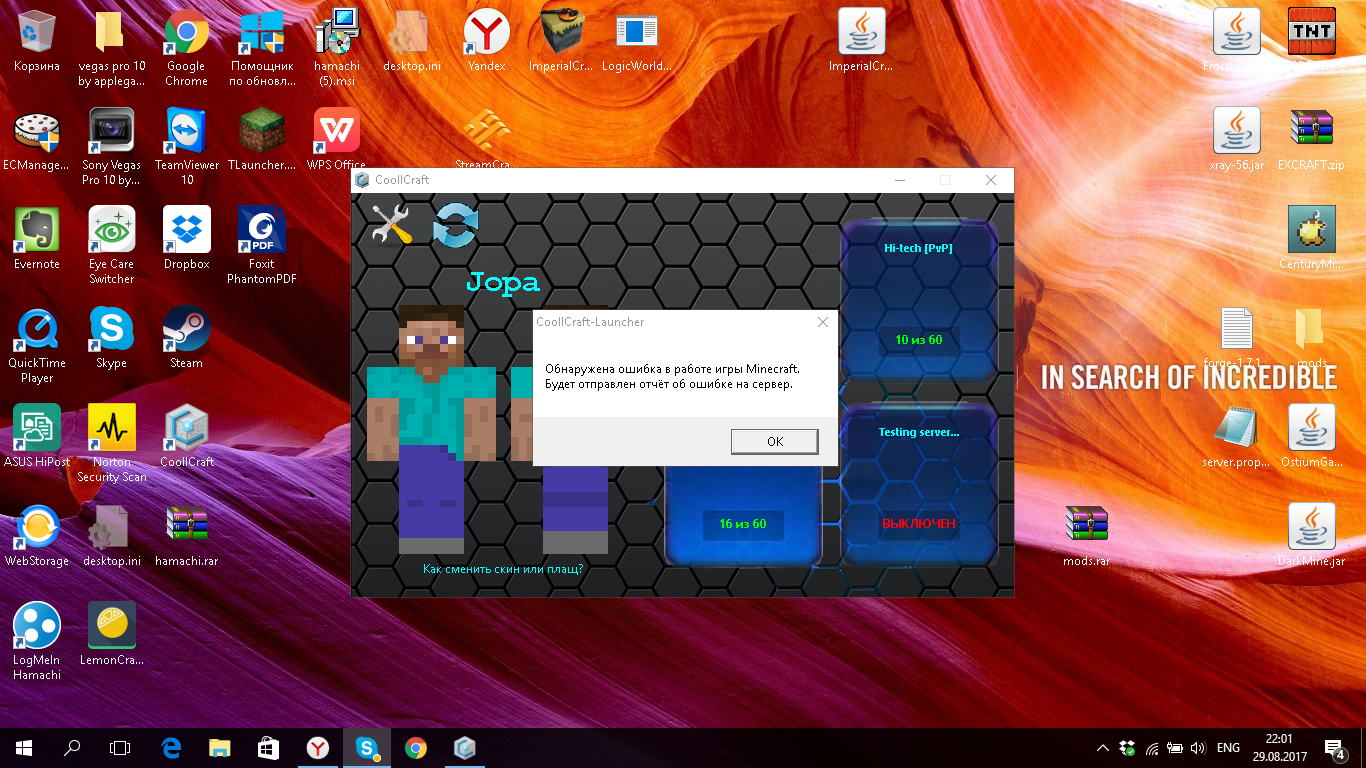1366x768 pixels.
Task: Open 'Как сменить скин или плащ?' link
Action: [503, 569]
